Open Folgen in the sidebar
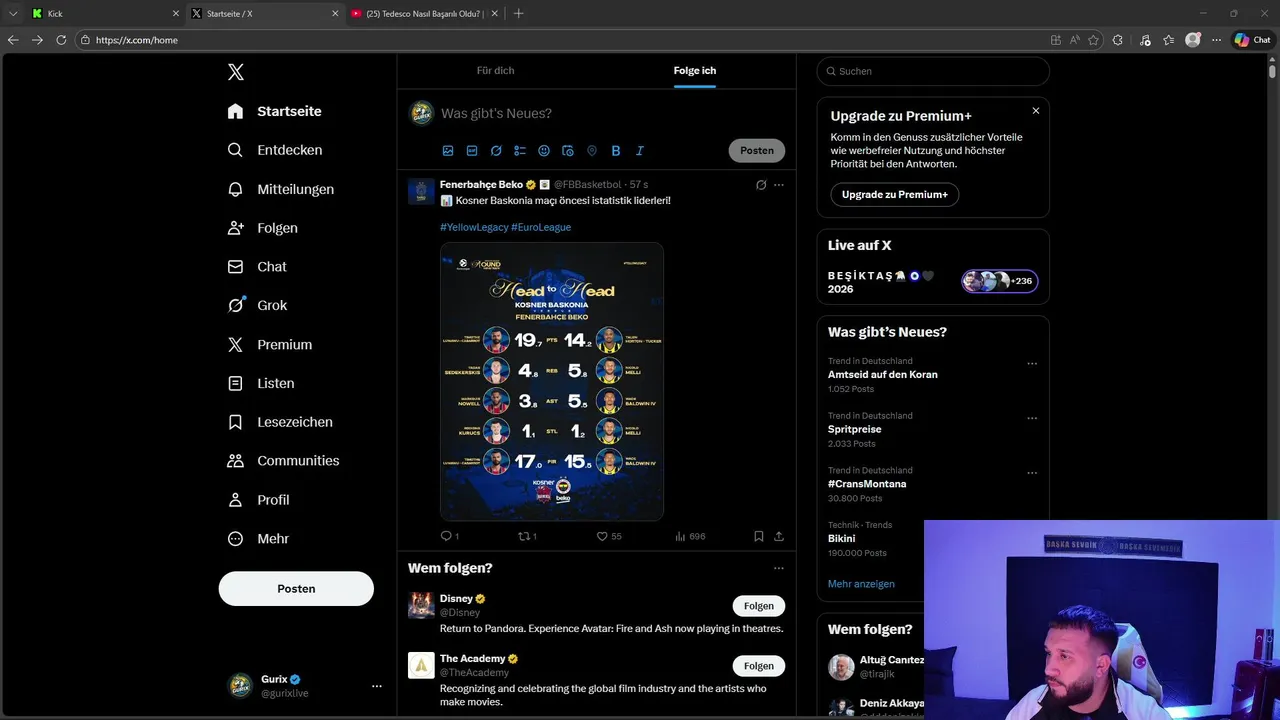 tap(262, 228)
